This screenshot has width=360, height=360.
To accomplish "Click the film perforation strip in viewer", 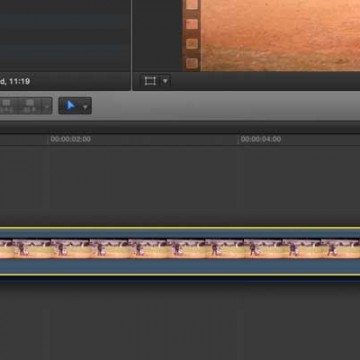I will tap(192, 35).
